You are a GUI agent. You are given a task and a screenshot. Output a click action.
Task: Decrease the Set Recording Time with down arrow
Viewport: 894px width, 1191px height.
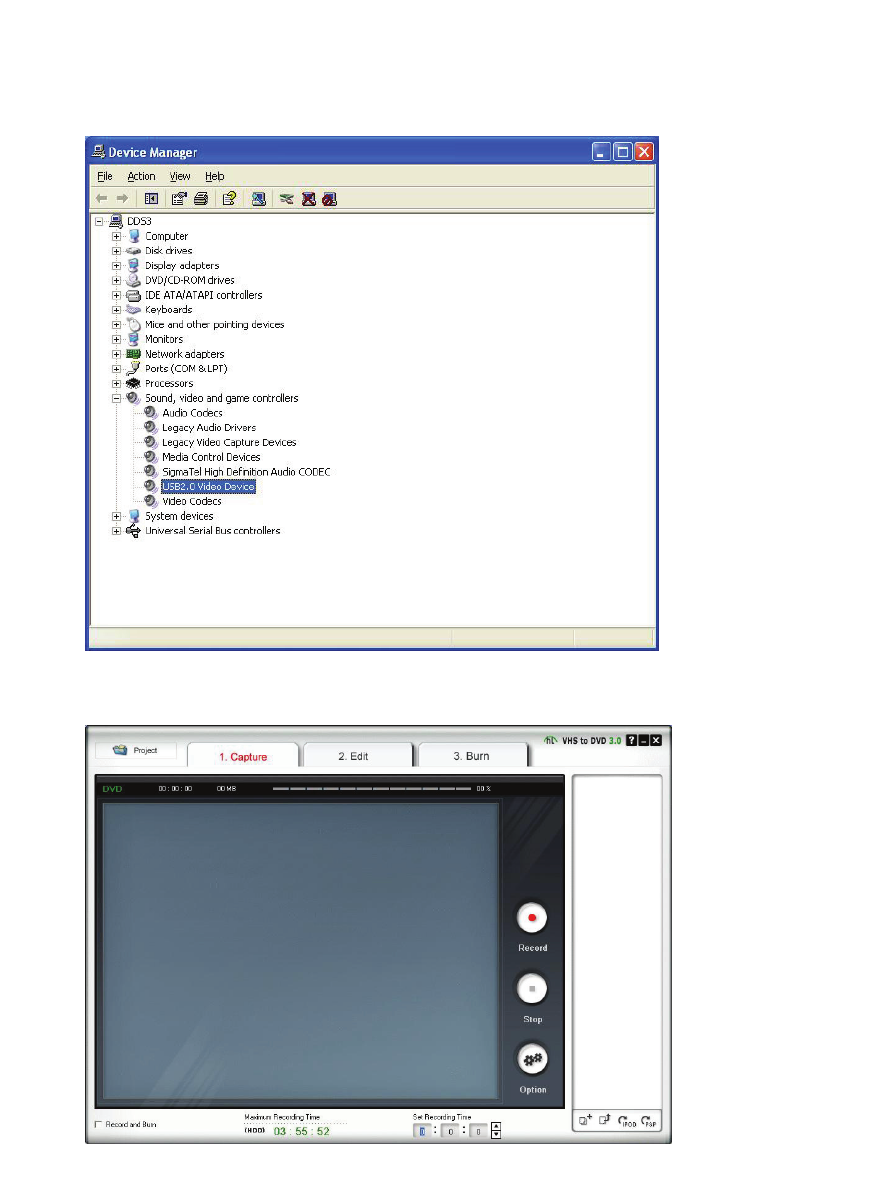click(496, 1135)
